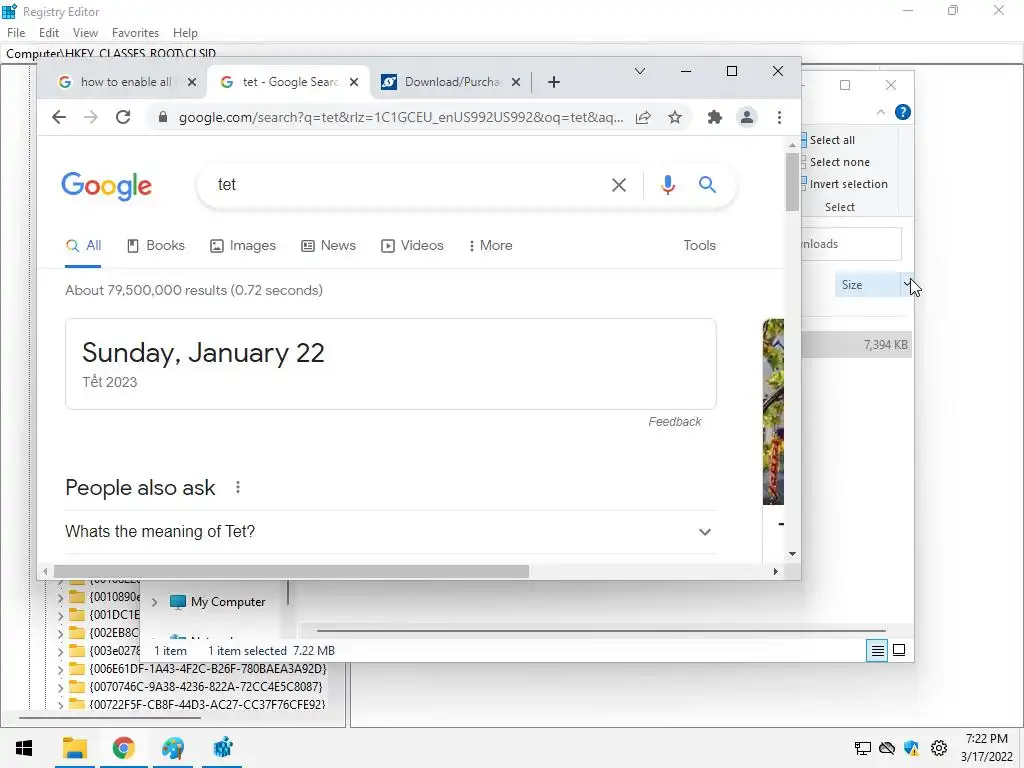1024x768 pixels.
Task: Click scroll down arrow in Chrome page
Action: [x=792, y=554]
